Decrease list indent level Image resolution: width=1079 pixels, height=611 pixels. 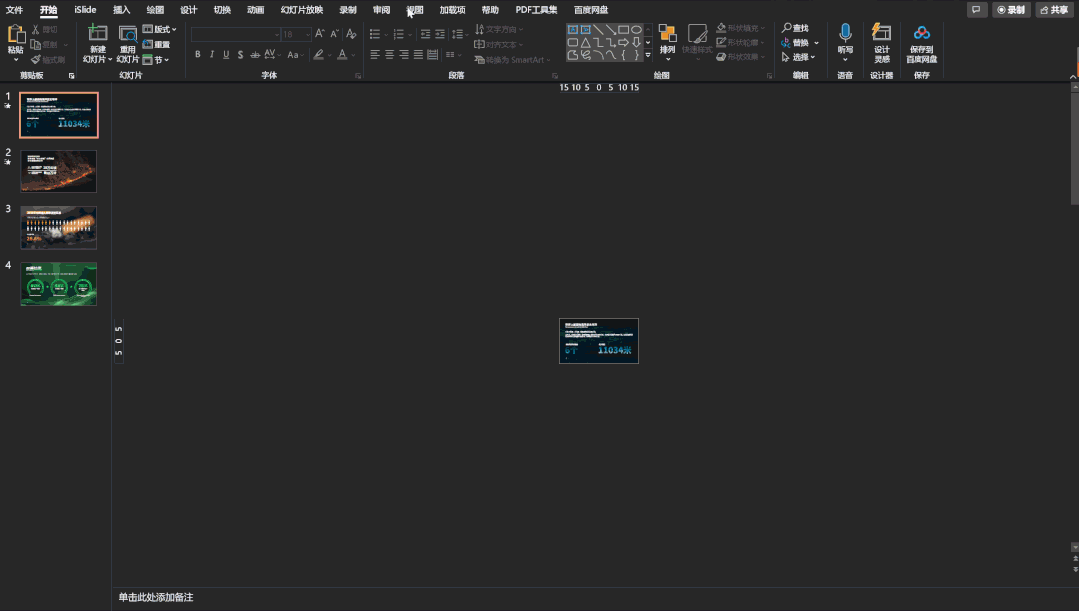pos(425,34)
